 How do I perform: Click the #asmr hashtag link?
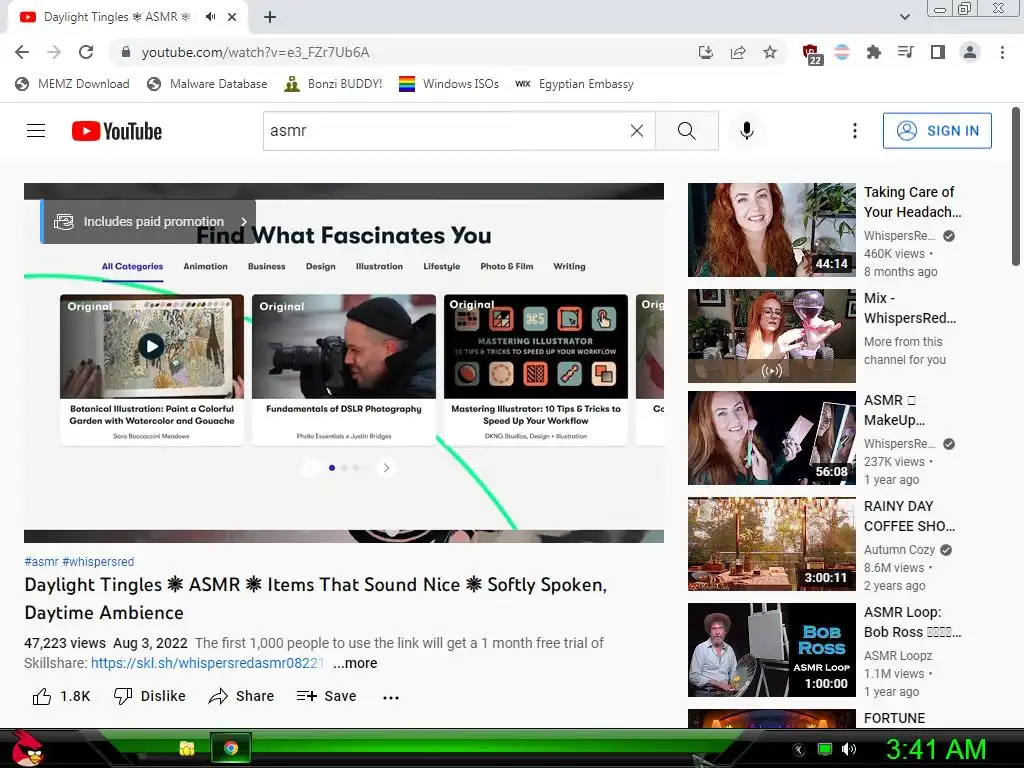(x=41, y=562)
